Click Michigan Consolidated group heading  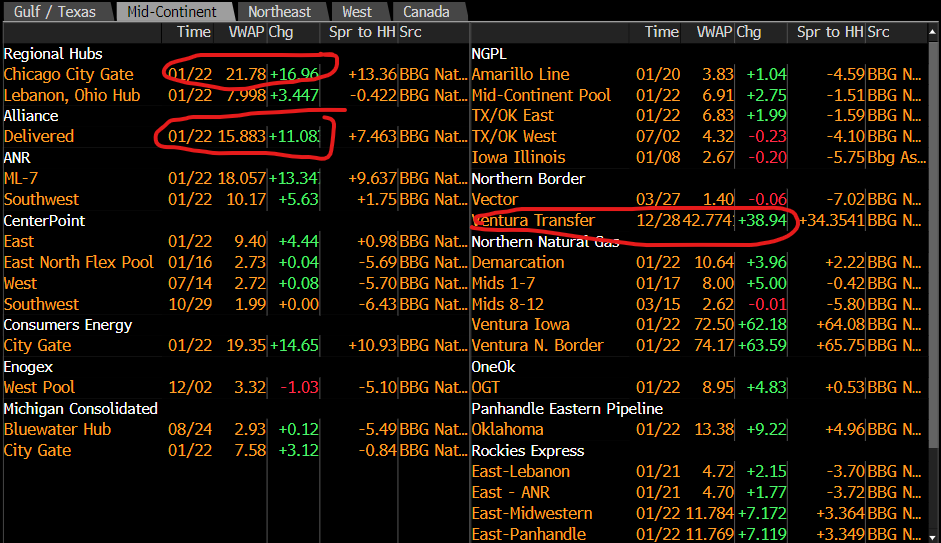point(80,409)
